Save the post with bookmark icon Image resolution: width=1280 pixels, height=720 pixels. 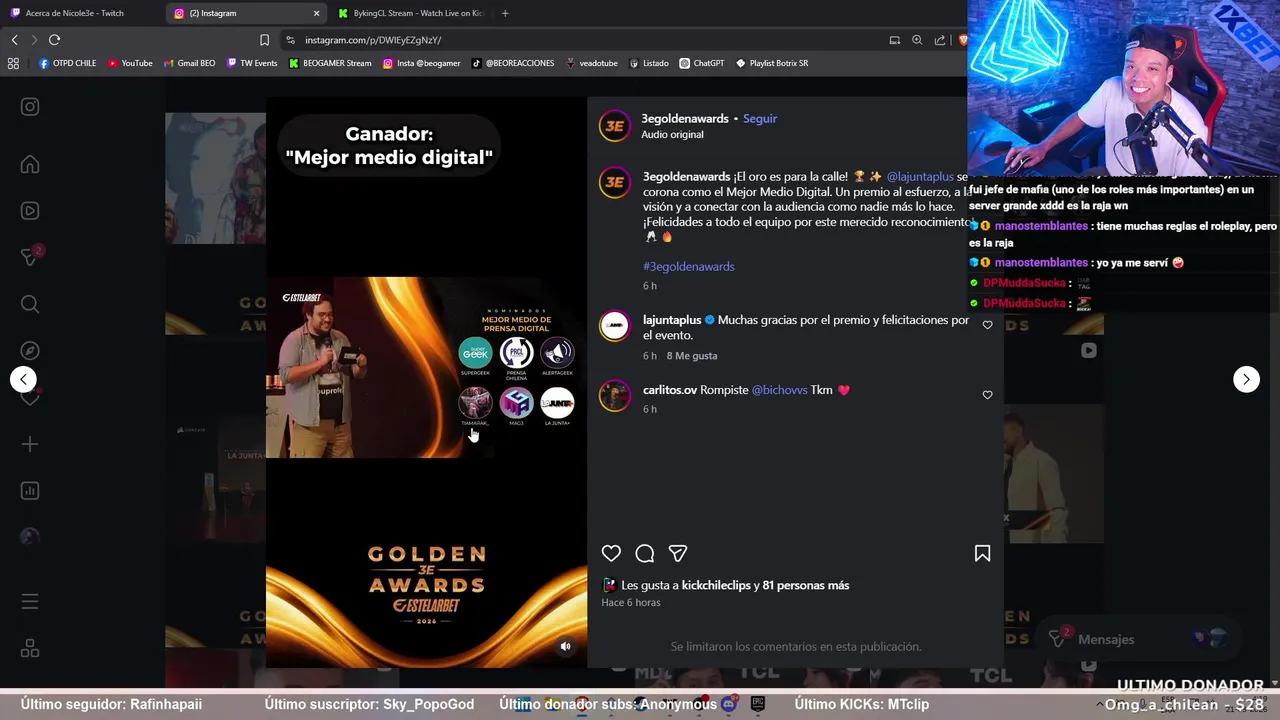click(x=982, y=553)
